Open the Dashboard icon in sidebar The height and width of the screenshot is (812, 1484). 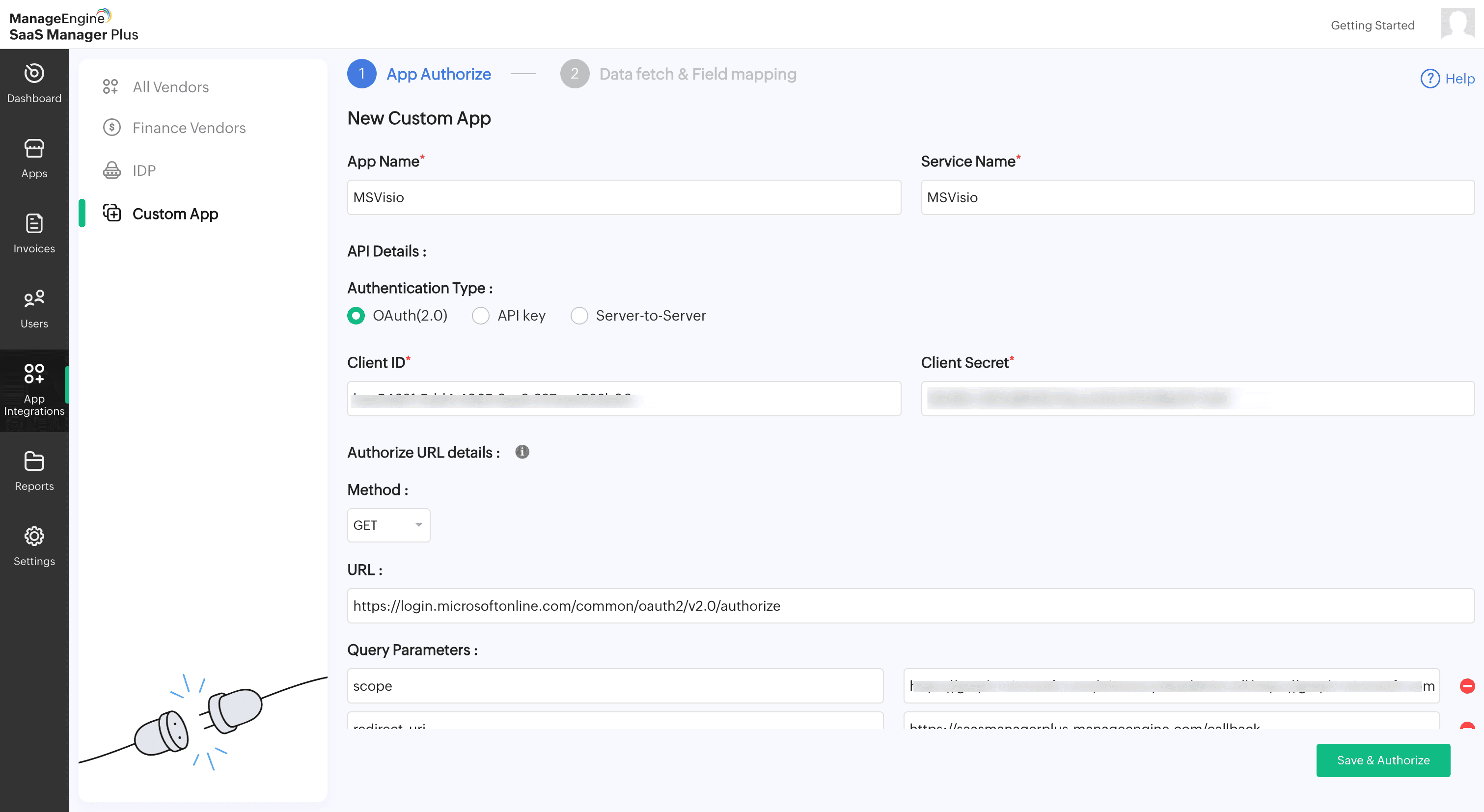[x=34, y=74]
